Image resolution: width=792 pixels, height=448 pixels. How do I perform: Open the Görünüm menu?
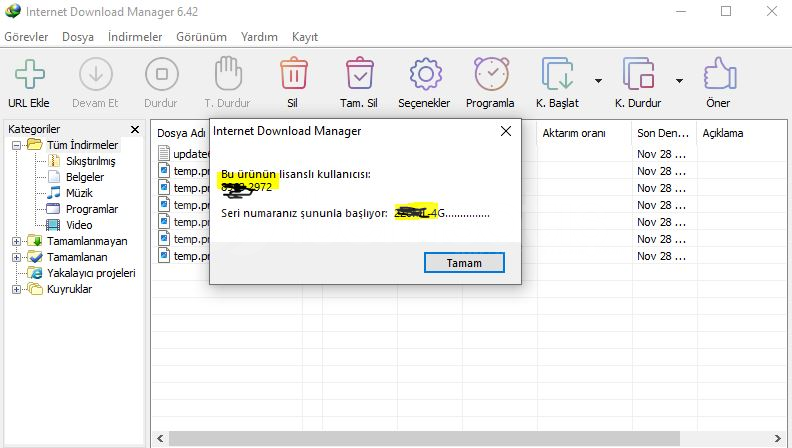(201, 37)
